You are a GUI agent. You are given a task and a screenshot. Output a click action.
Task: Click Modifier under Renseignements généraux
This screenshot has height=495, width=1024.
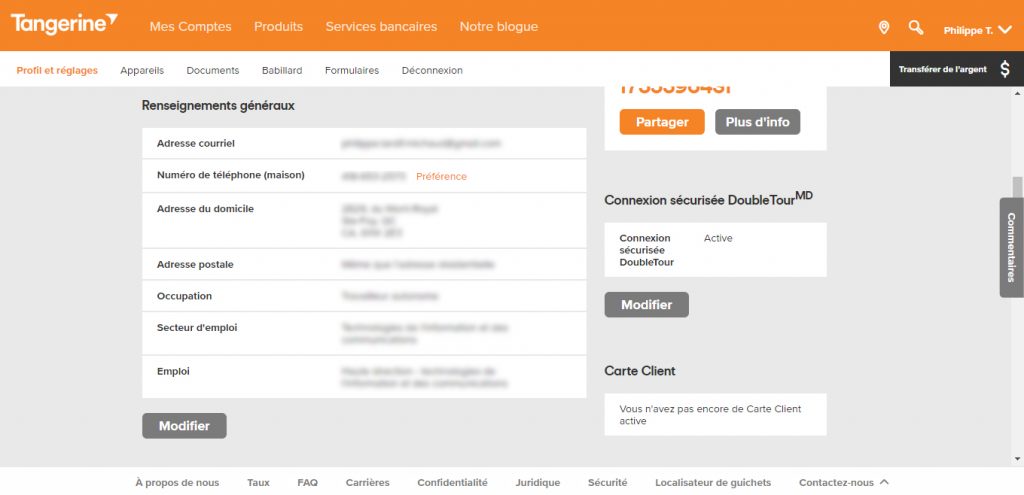click(184, 426)
